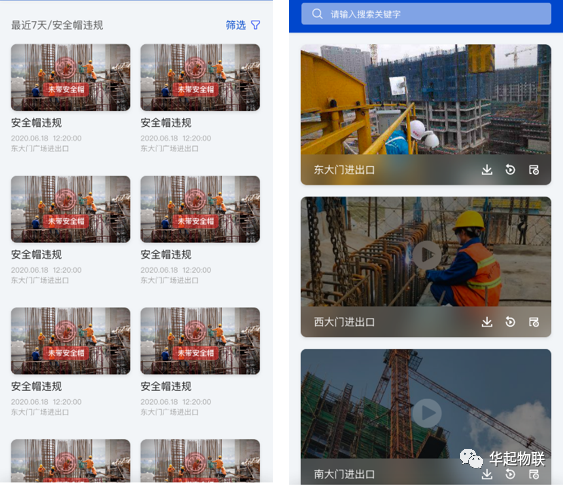563x485 pixels.
Task: Open second-row right 安全帽违规 thumbnail
Action: coord(200,209)
